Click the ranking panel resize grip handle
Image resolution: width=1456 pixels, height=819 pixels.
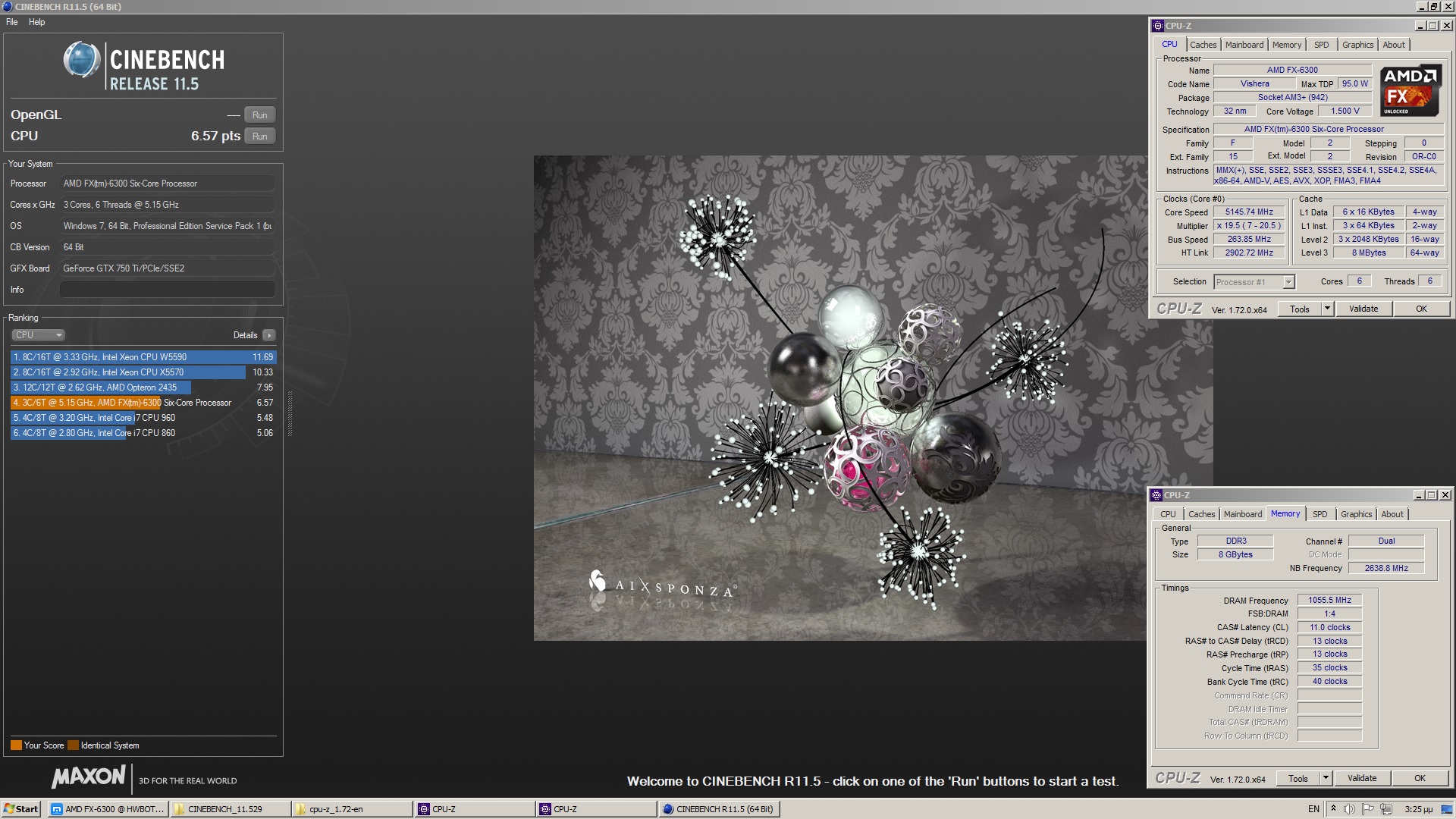[x=290, y=413]
